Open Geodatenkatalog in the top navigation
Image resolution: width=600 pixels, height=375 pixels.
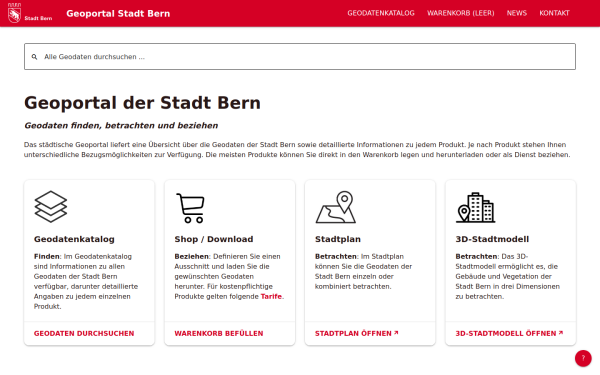click(381, 13)
